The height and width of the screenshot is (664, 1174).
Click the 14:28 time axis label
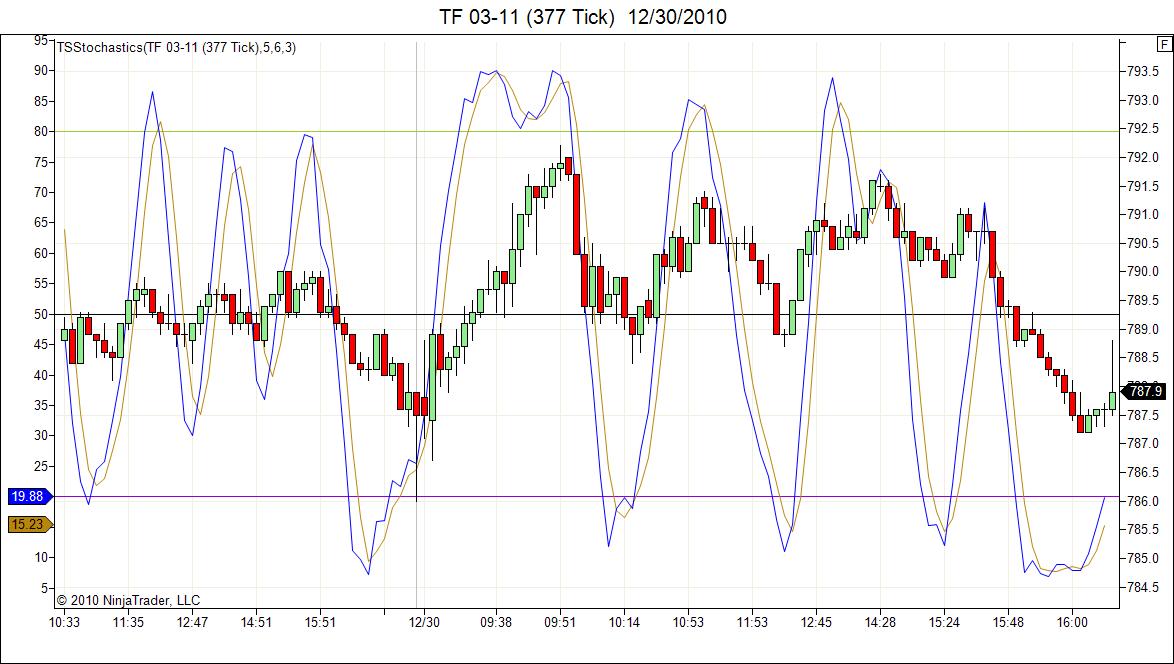pos(880,623)
